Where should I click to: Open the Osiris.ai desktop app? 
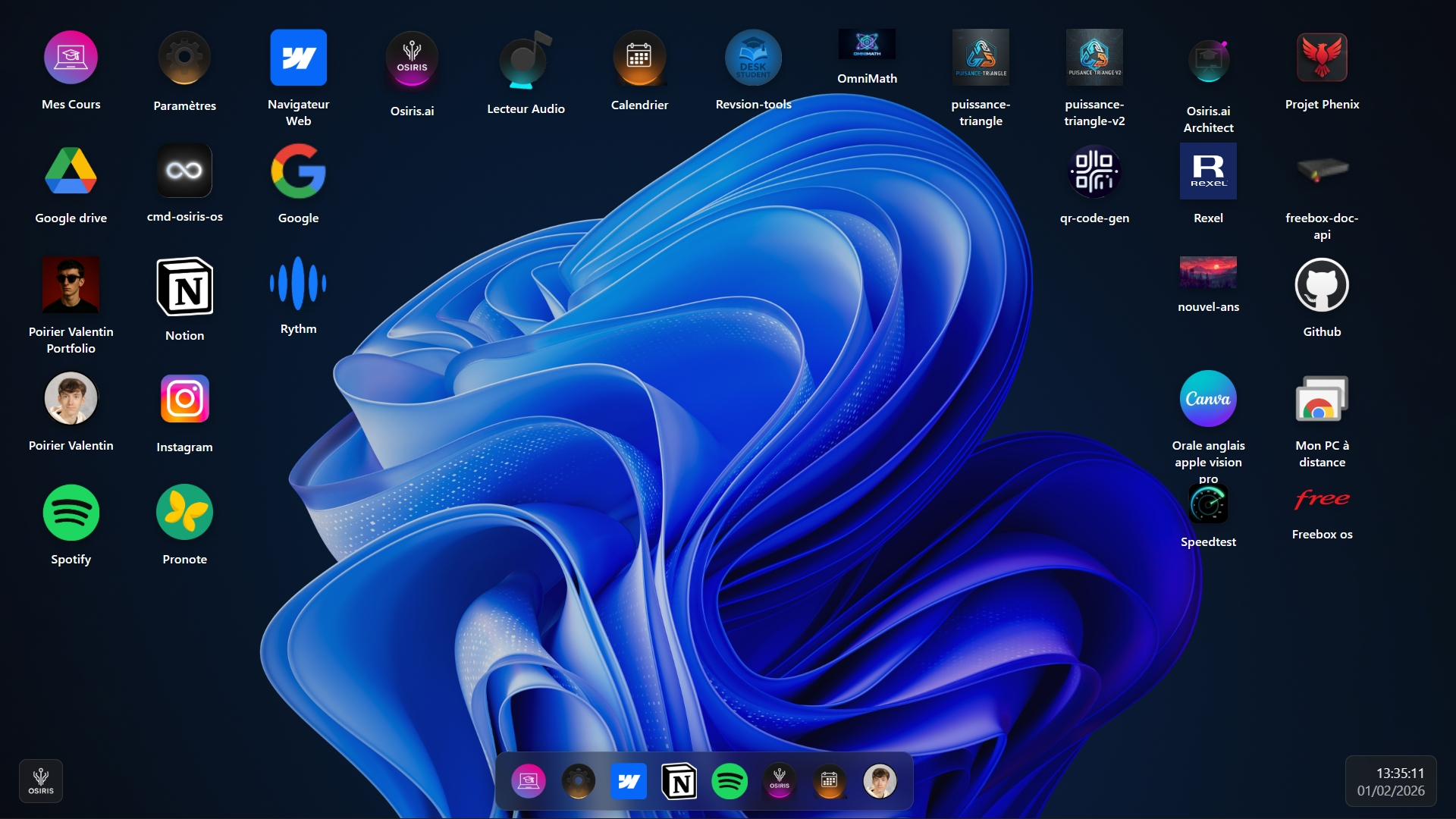pyautogui.click(x=412, y=59)
